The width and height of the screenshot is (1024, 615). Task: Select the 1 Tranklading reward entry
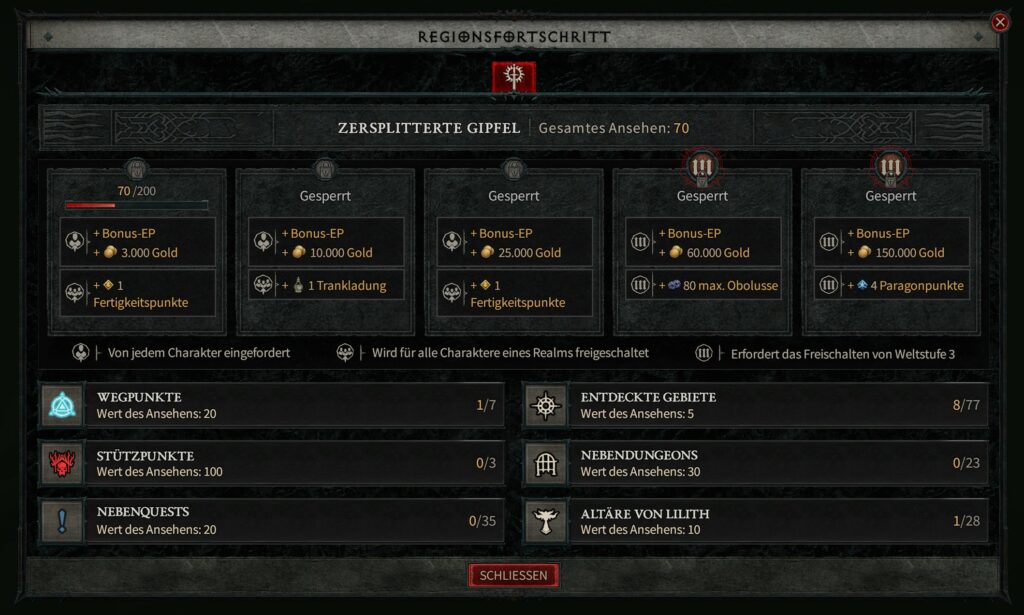pos(326,285)
